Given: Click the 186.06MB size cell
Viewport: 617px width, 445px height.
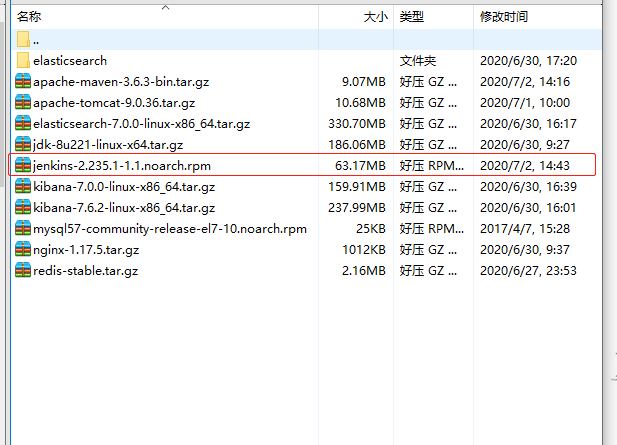Looking at the screenshot, I should point(357,145).
